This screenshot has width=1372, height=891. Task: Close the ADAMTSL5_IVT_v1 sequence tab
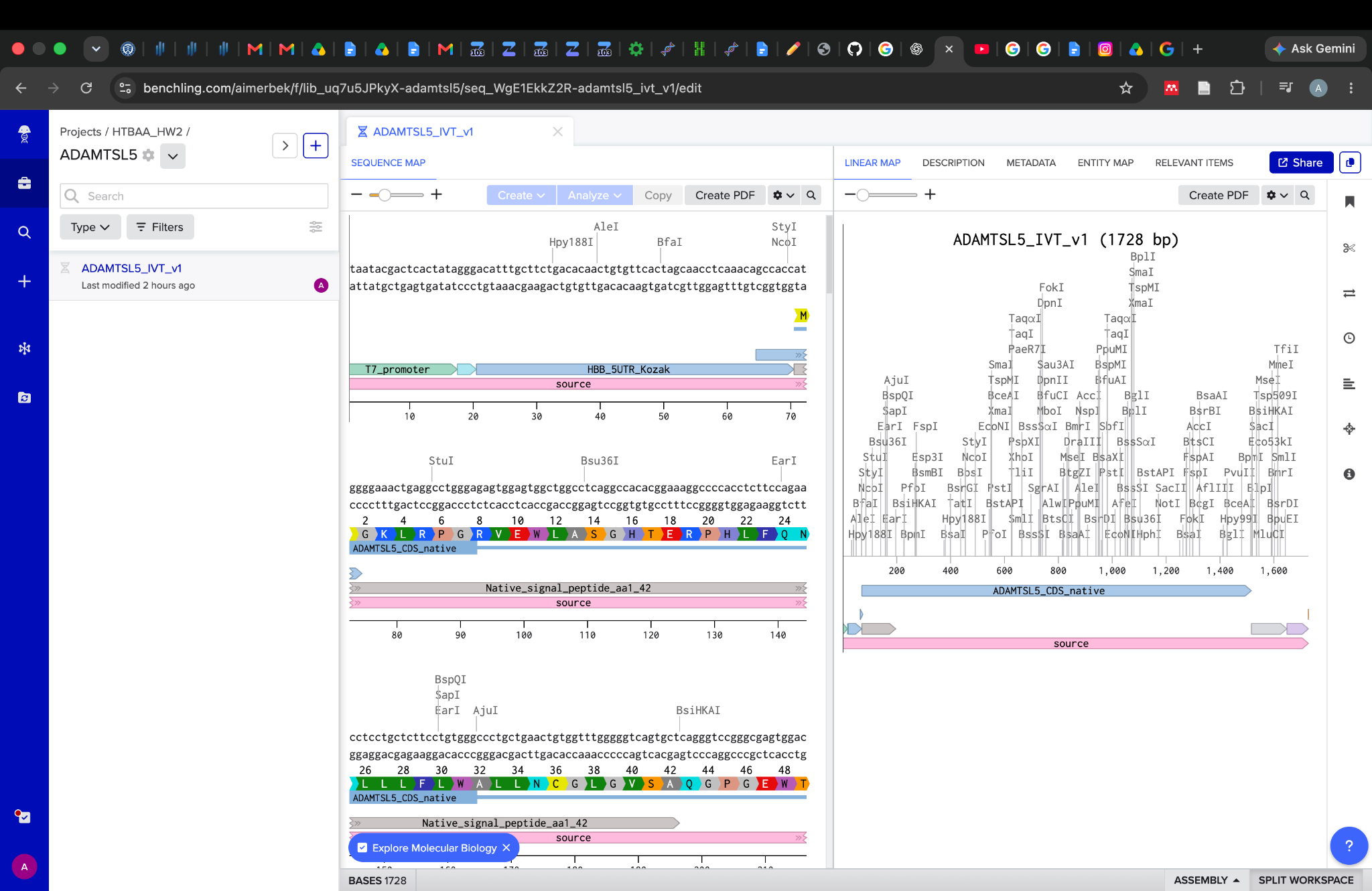(557, 132)
